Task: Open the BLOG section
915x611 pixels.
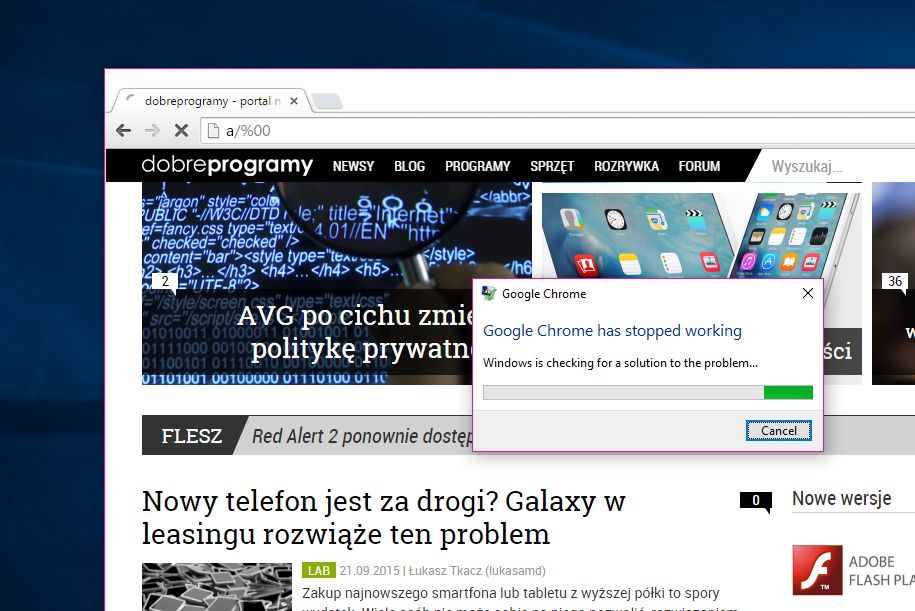Action: 409,166
